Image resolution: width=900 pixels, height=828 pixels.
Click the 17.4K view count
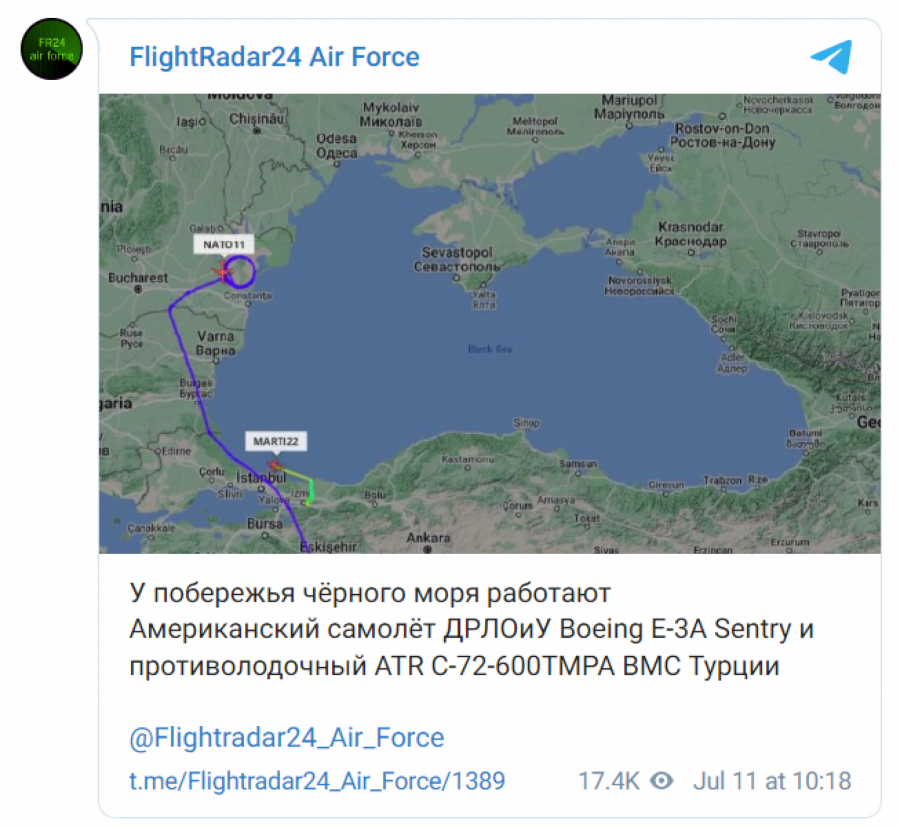(608, 780)
